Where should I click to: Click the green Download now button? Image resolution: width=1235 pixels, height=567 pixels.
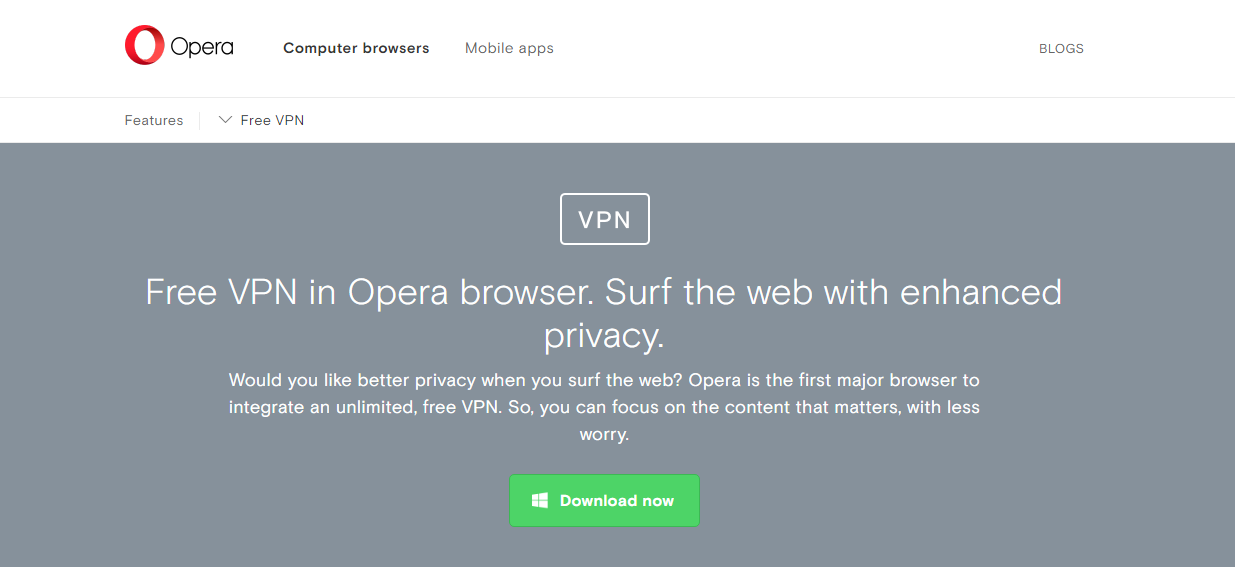pos(604,500)
